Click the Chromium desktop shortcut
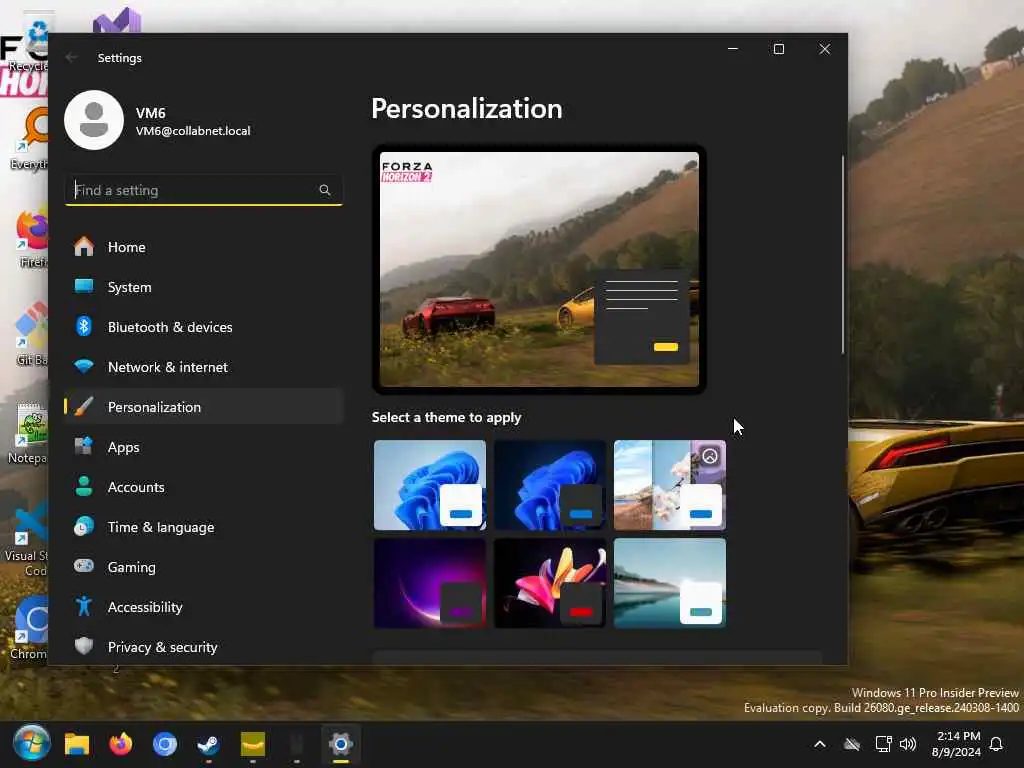 [29, 628]
